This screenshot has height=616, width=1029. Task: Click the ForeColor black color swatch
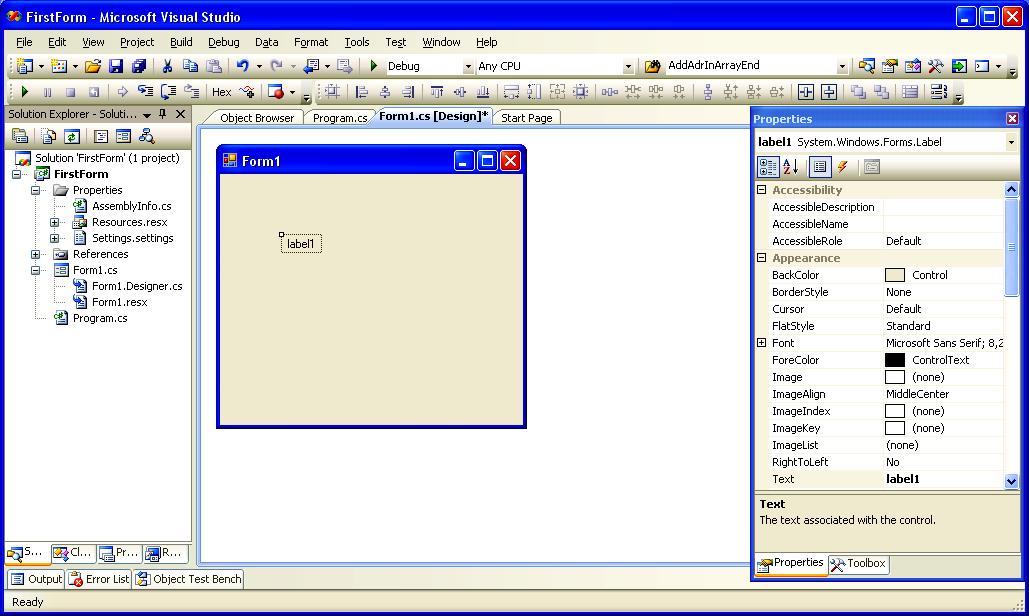pos(894,359)
